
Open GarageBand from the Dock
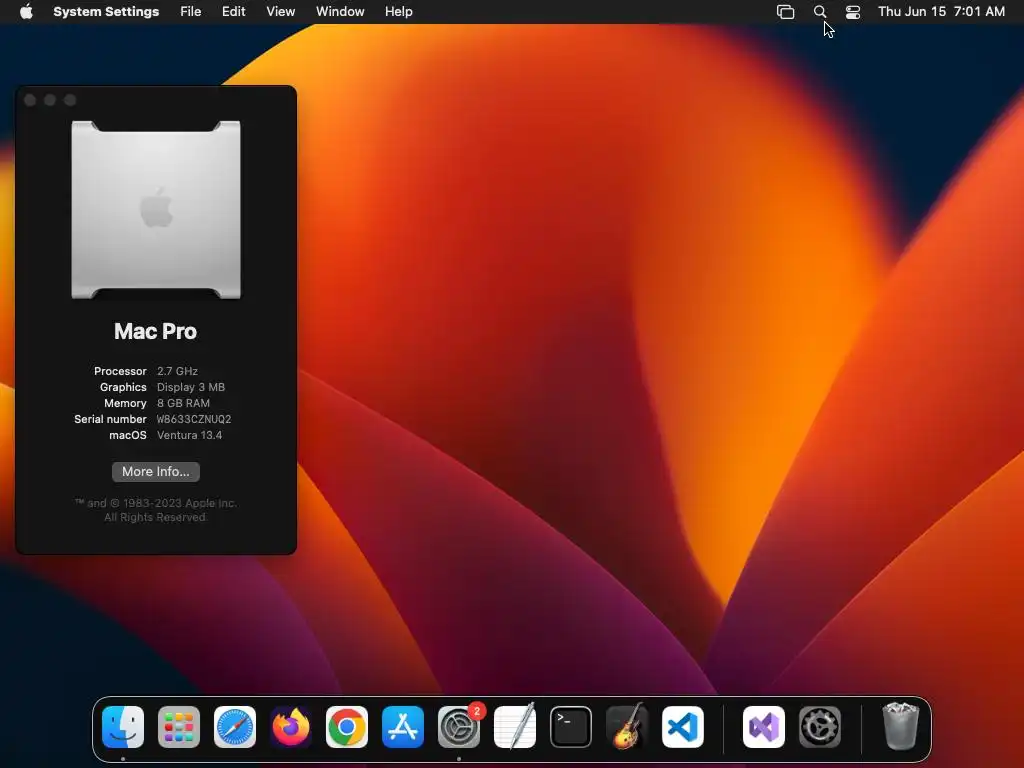[x=627, y=726]
